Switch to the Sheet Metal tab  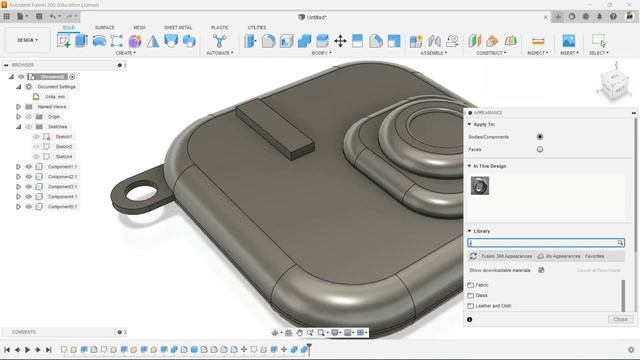(178, 27)
